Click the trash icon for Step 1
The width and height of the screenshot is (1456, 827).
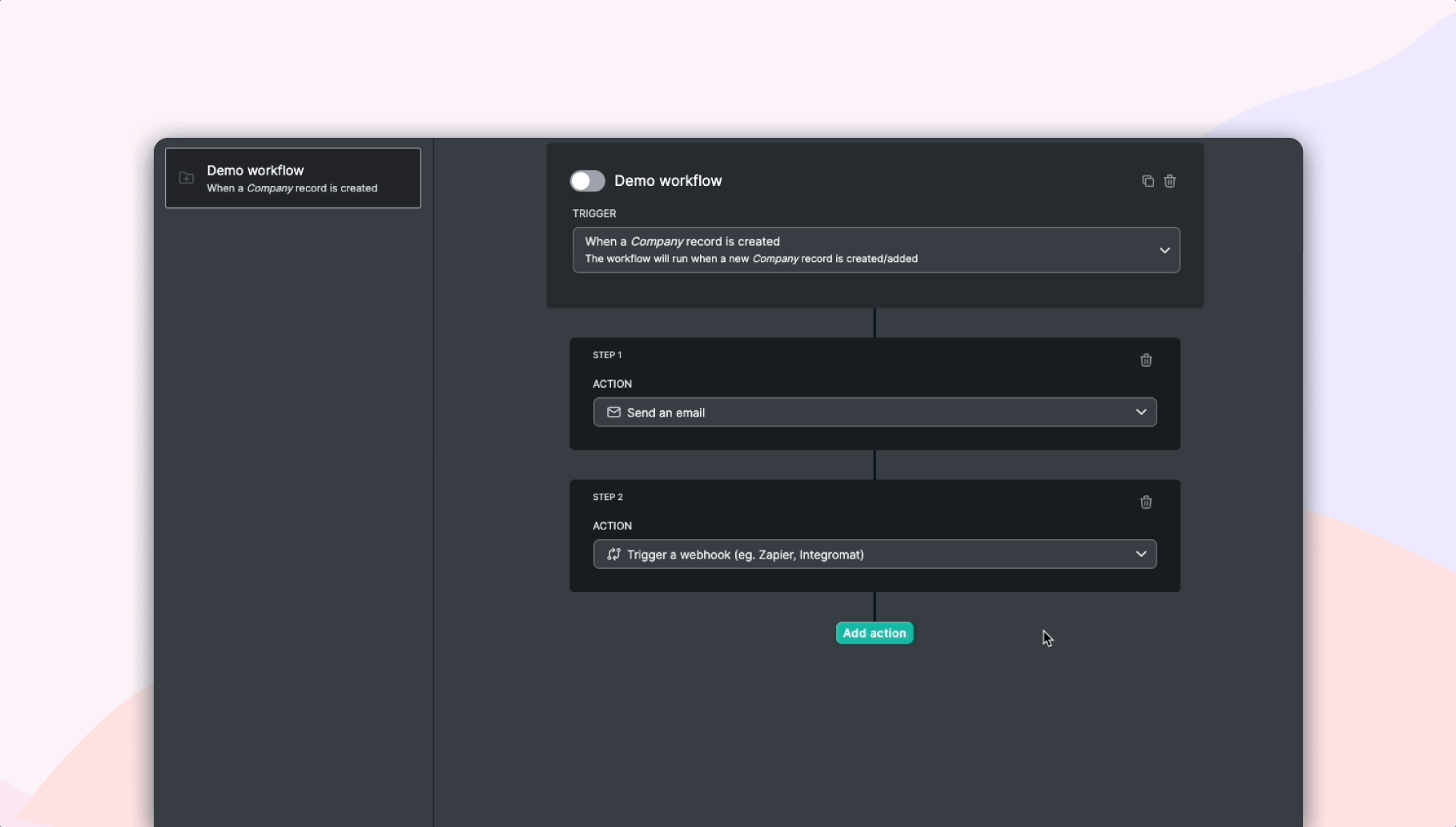(1145, 361)
